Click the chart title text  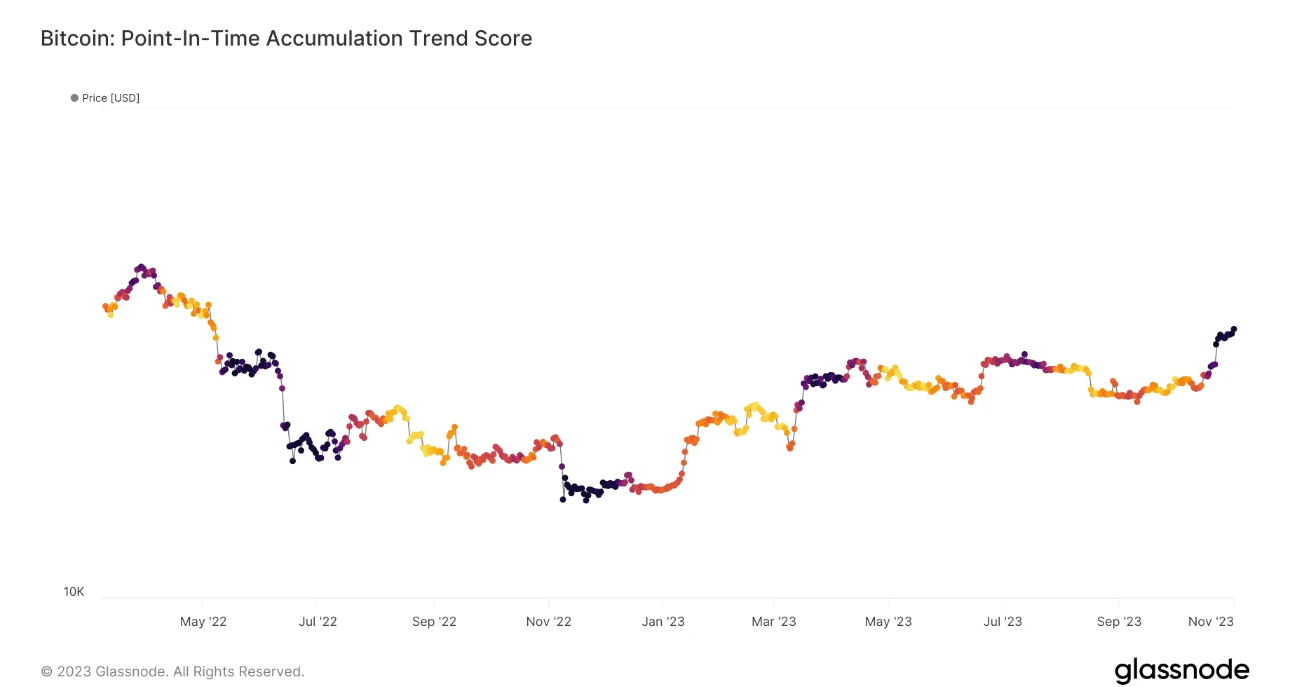point(286,39)
